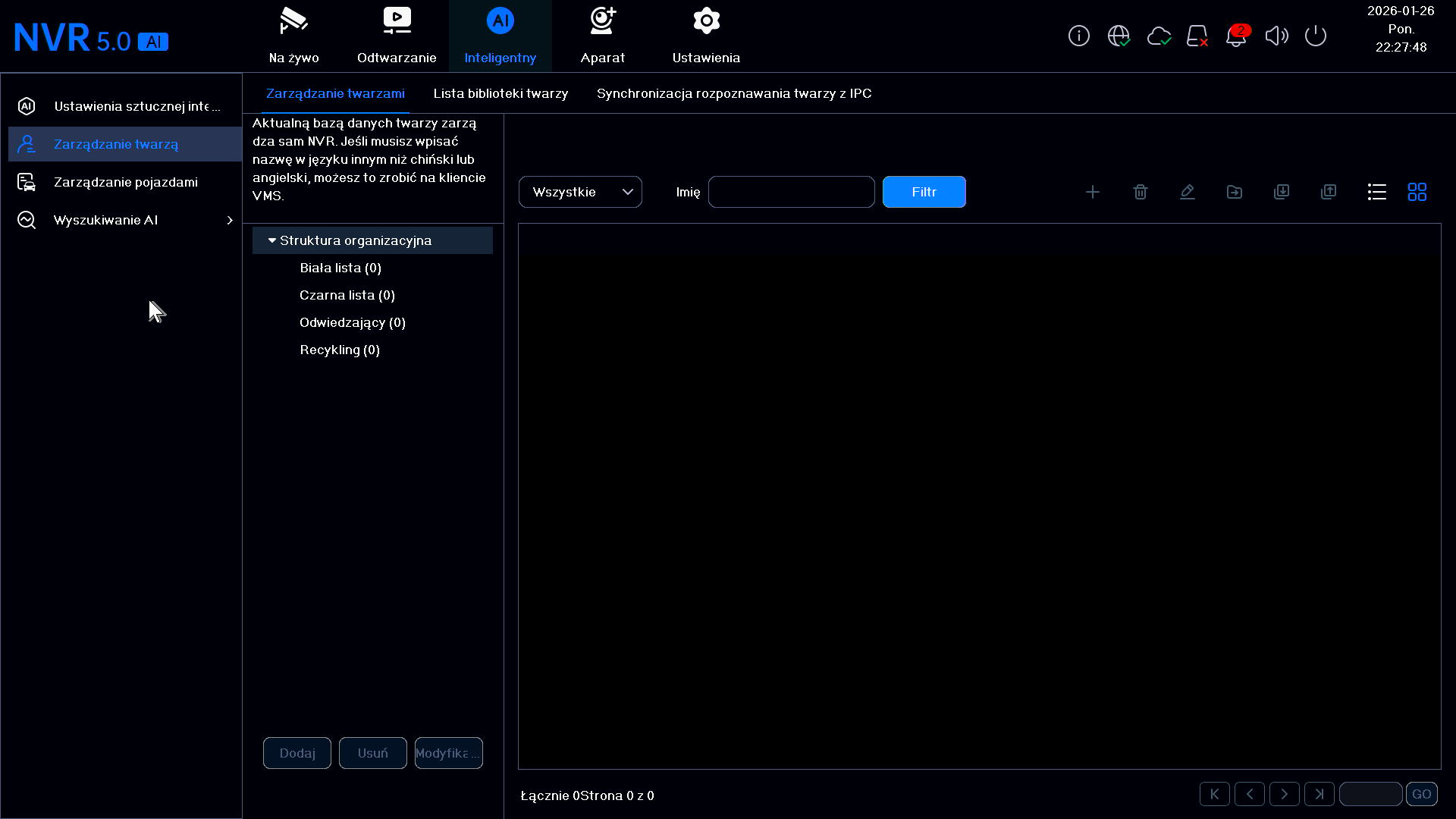
Task: Select Odwiedzający (0) group
Action: pos(353,322)
